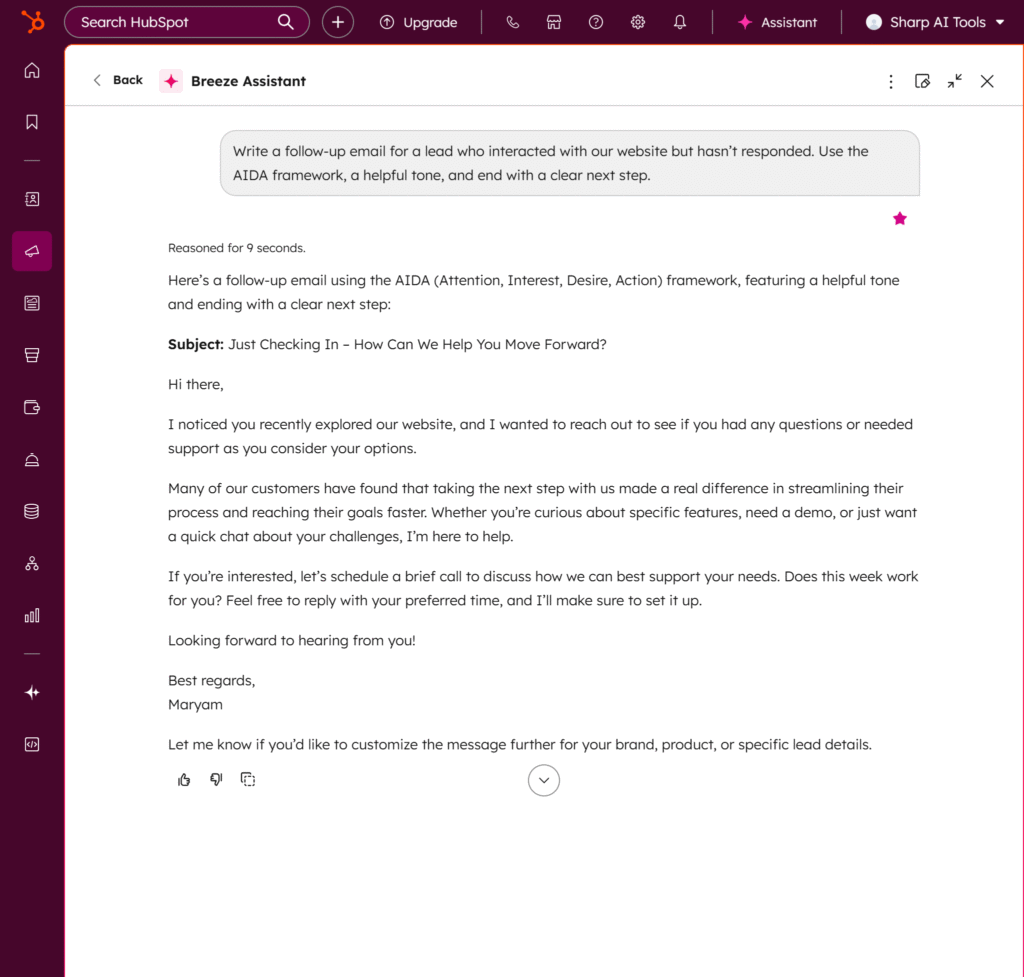Open the Bookmarks icon in sidebar

click(32, 122)
